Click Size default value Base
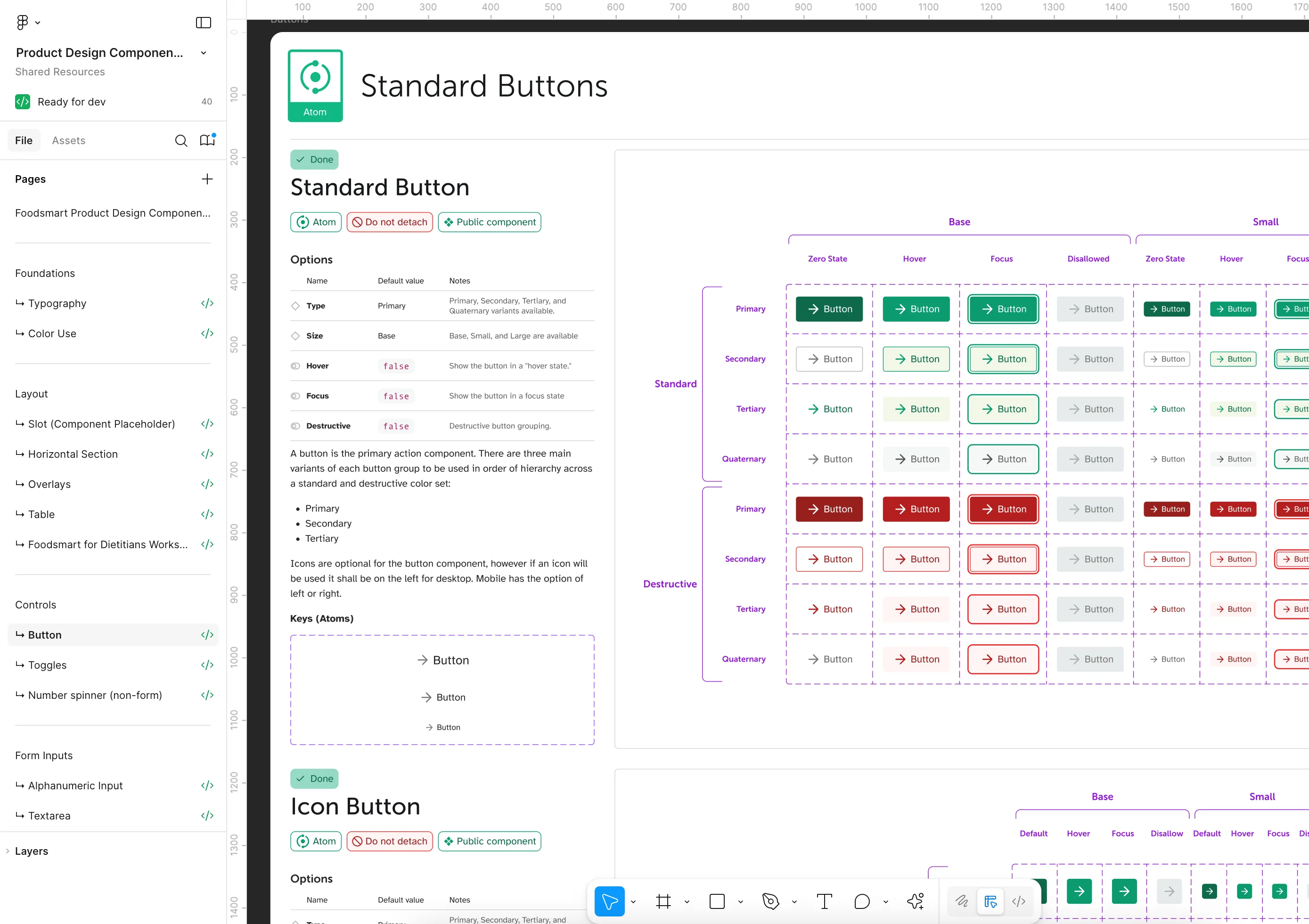Viewport: 1309px width, 924px height. 386,336
